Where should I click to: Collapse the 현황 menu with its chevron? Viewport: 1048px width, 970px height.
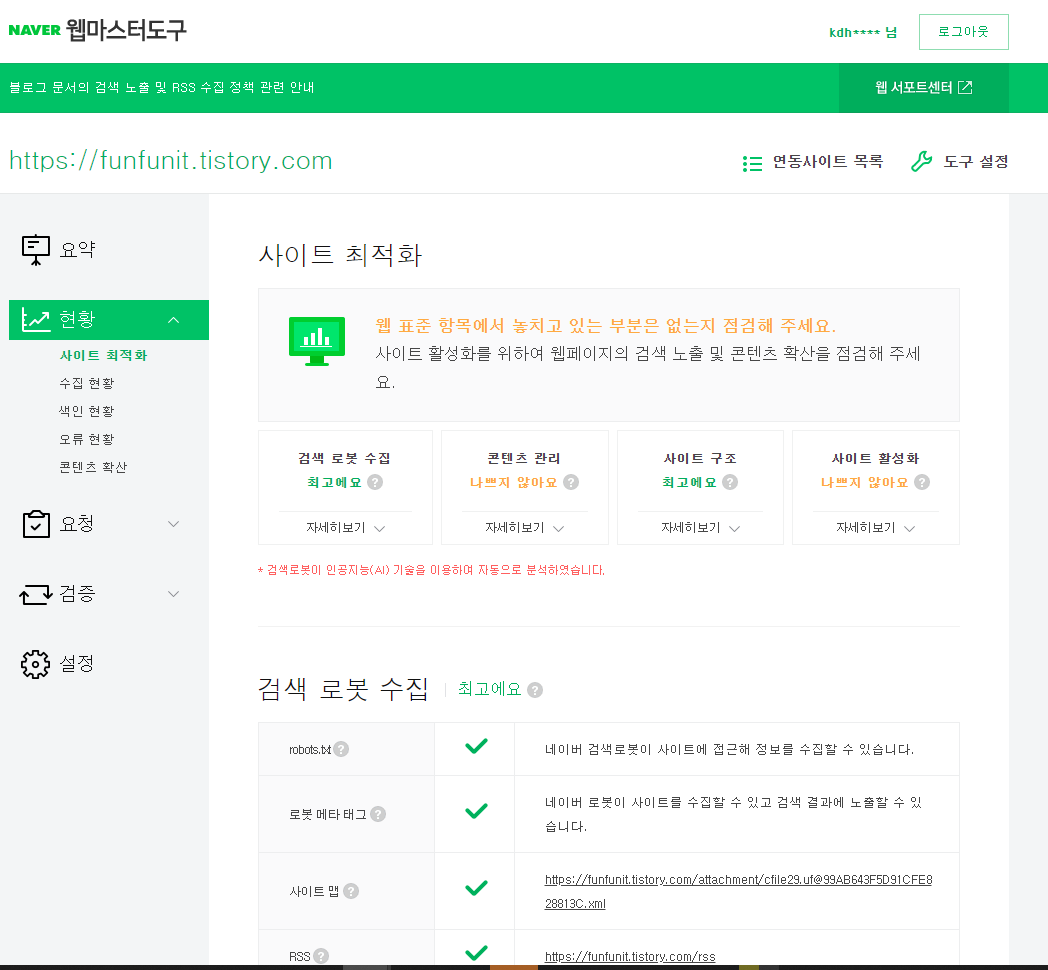174,320
